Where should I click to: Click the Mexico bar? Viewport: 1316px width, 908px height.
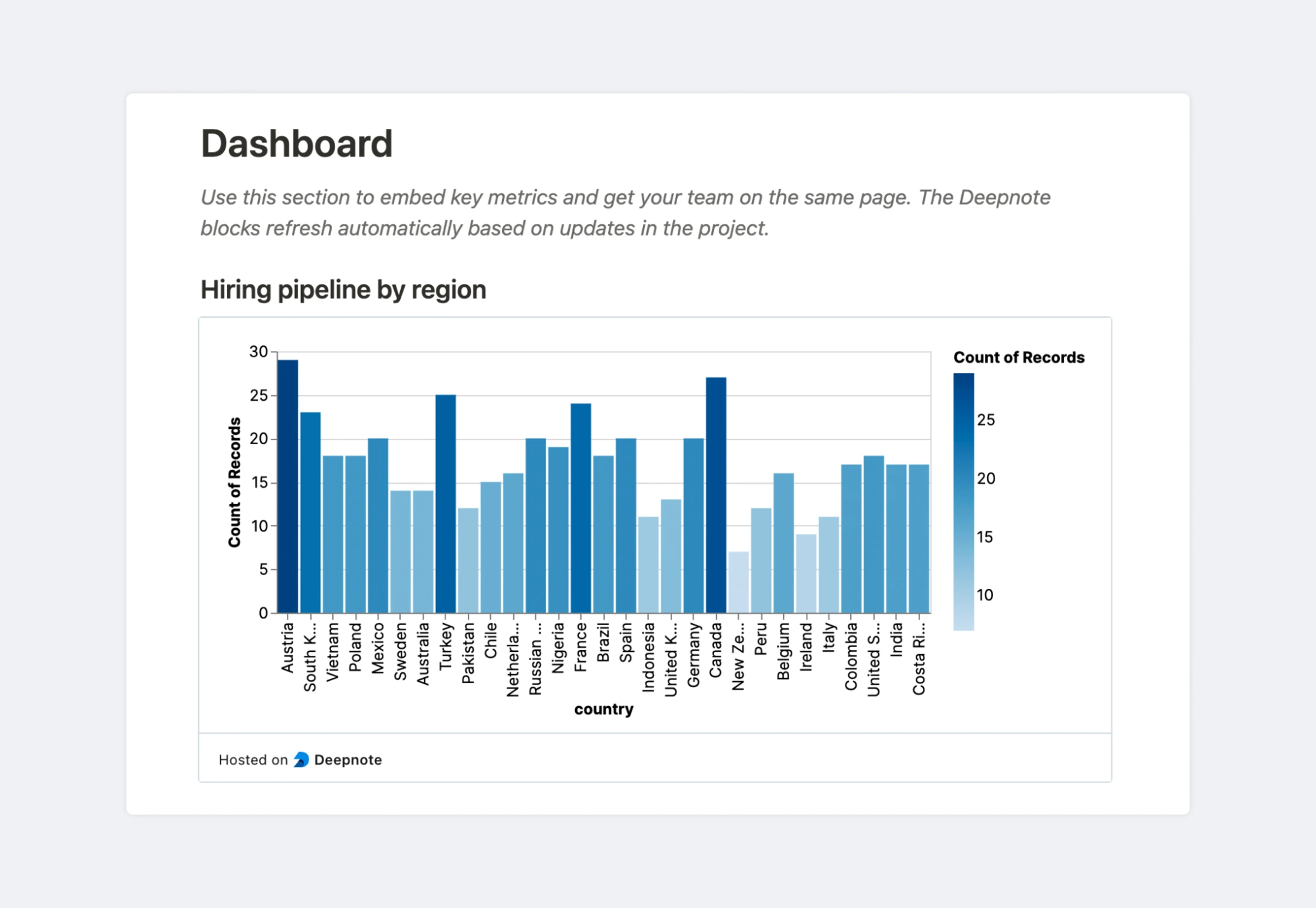[x=378, y=525]
